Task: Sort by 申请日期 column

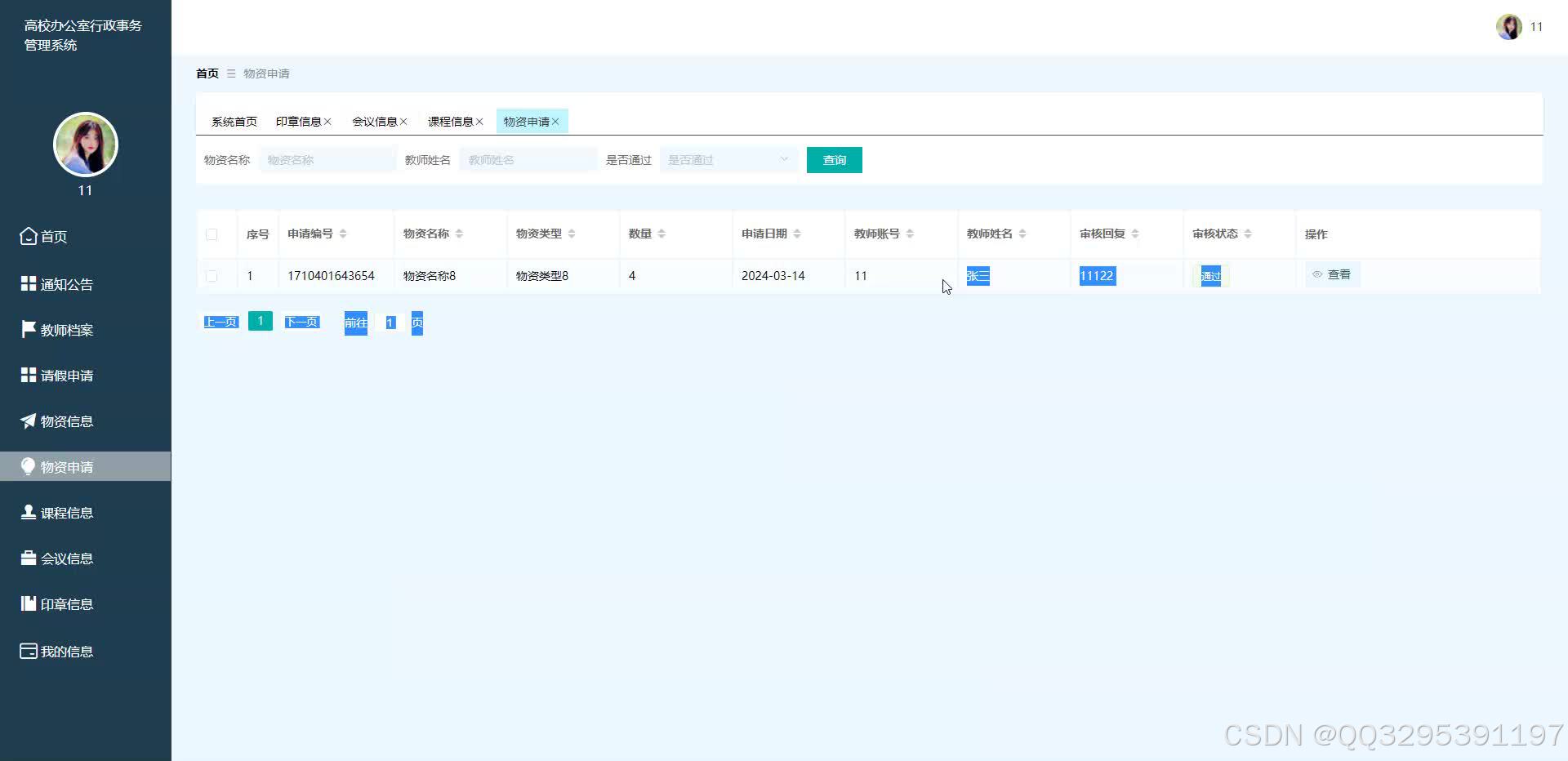Action: click(797, 234)
